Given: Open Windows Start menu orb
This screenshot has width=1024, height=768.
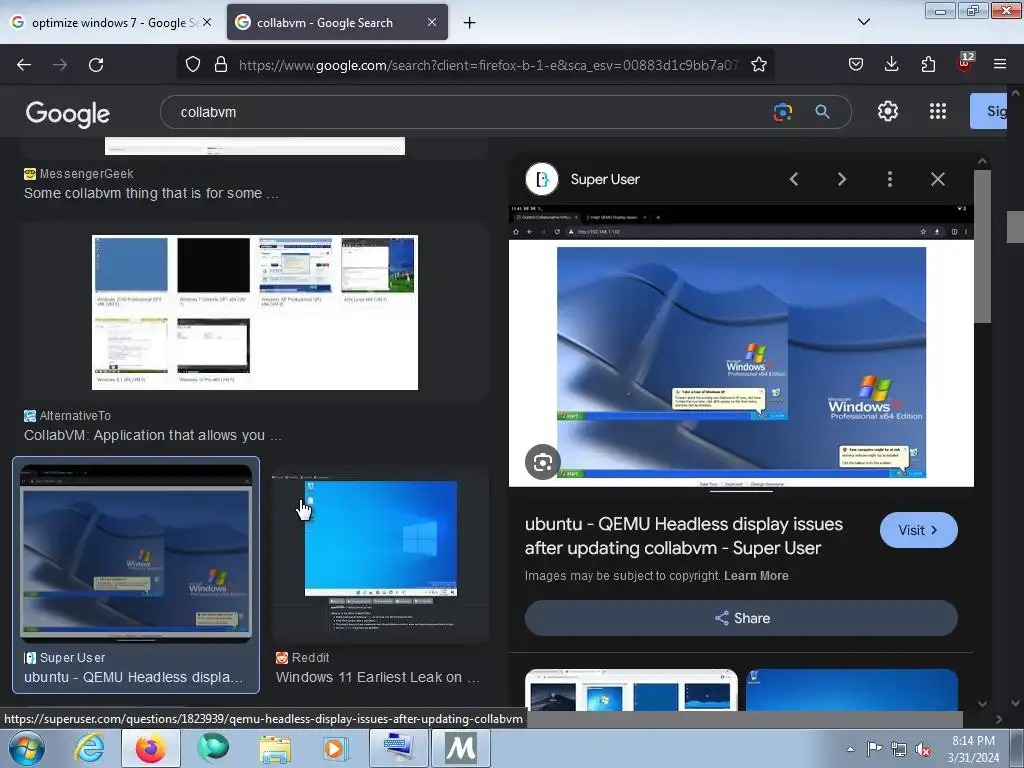Looking at the screenshot, I should [26, 748].
